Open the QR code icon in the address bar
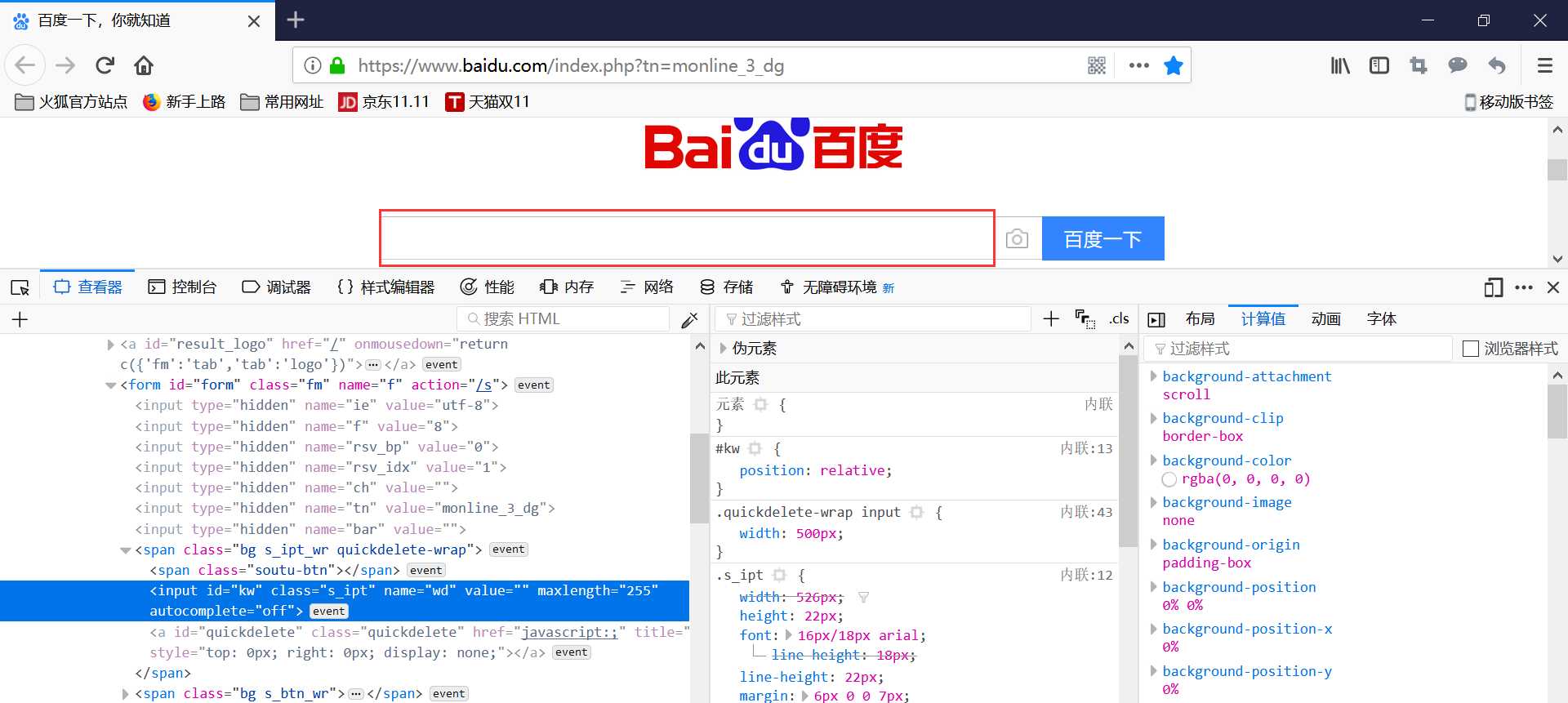The height and width of the screenshot is (703, 1568). coord(1097,65)
